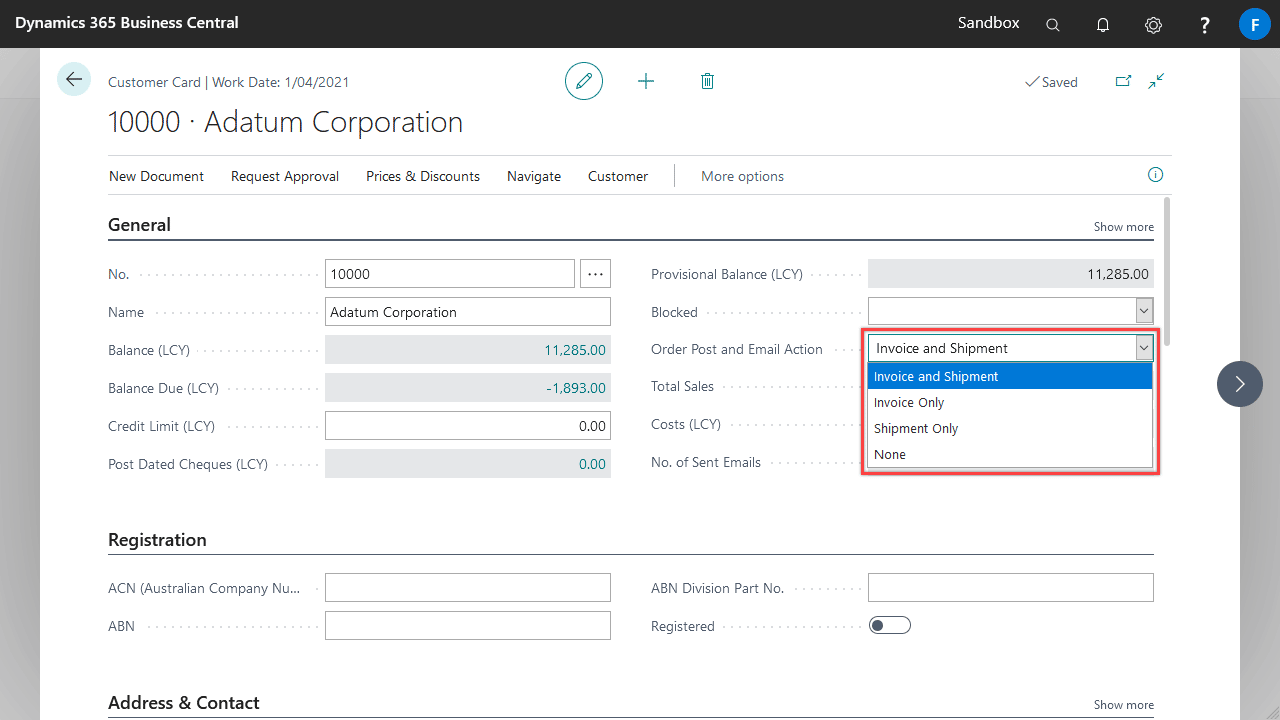Delete the customer with trash icon
Image resolution: width=1280 pixels, height=720 pixels.
[707, 81]
